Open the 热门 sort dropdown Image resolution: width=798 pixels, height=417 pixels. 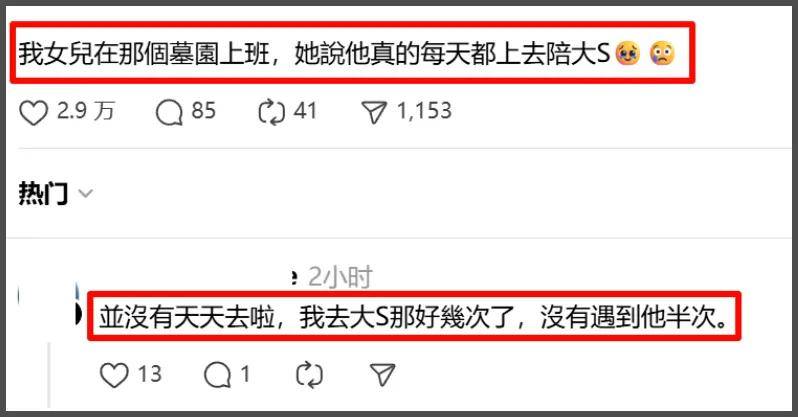[56, 193]
